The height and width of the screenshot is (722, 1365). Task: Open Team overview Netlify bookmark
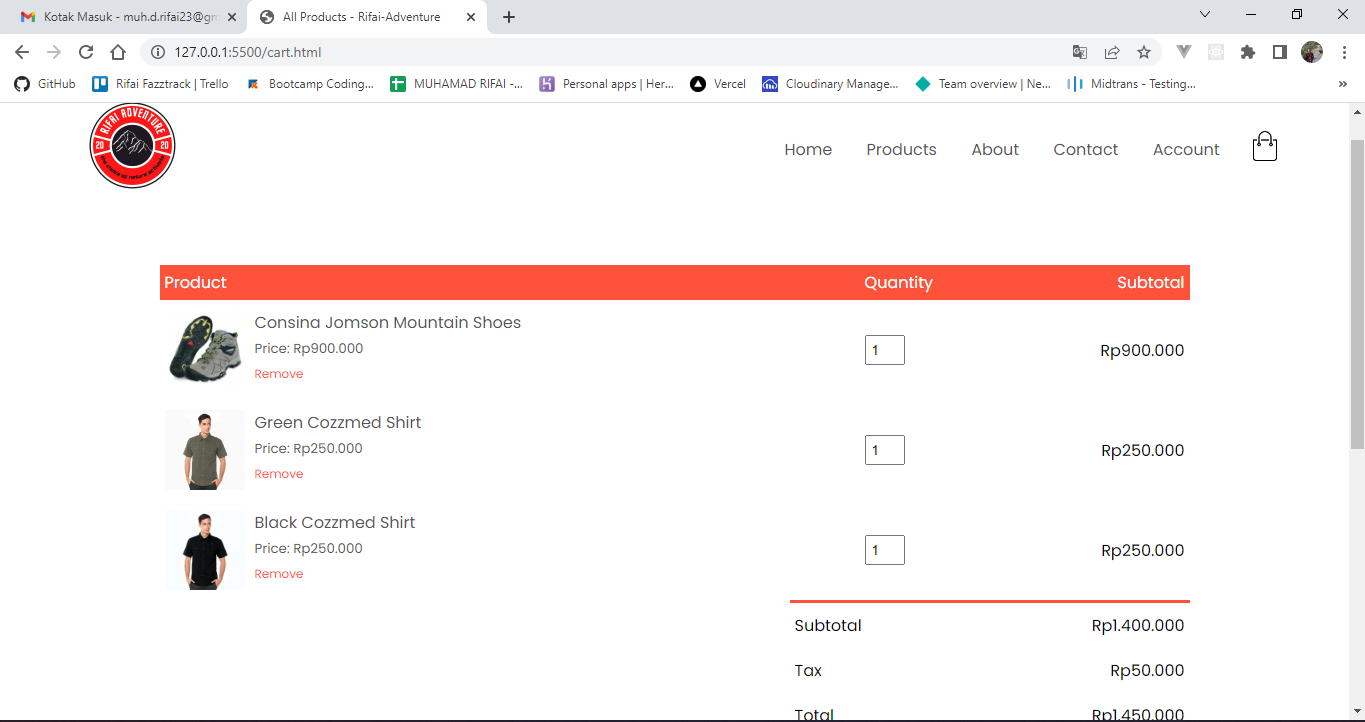(x=983, y=84)
